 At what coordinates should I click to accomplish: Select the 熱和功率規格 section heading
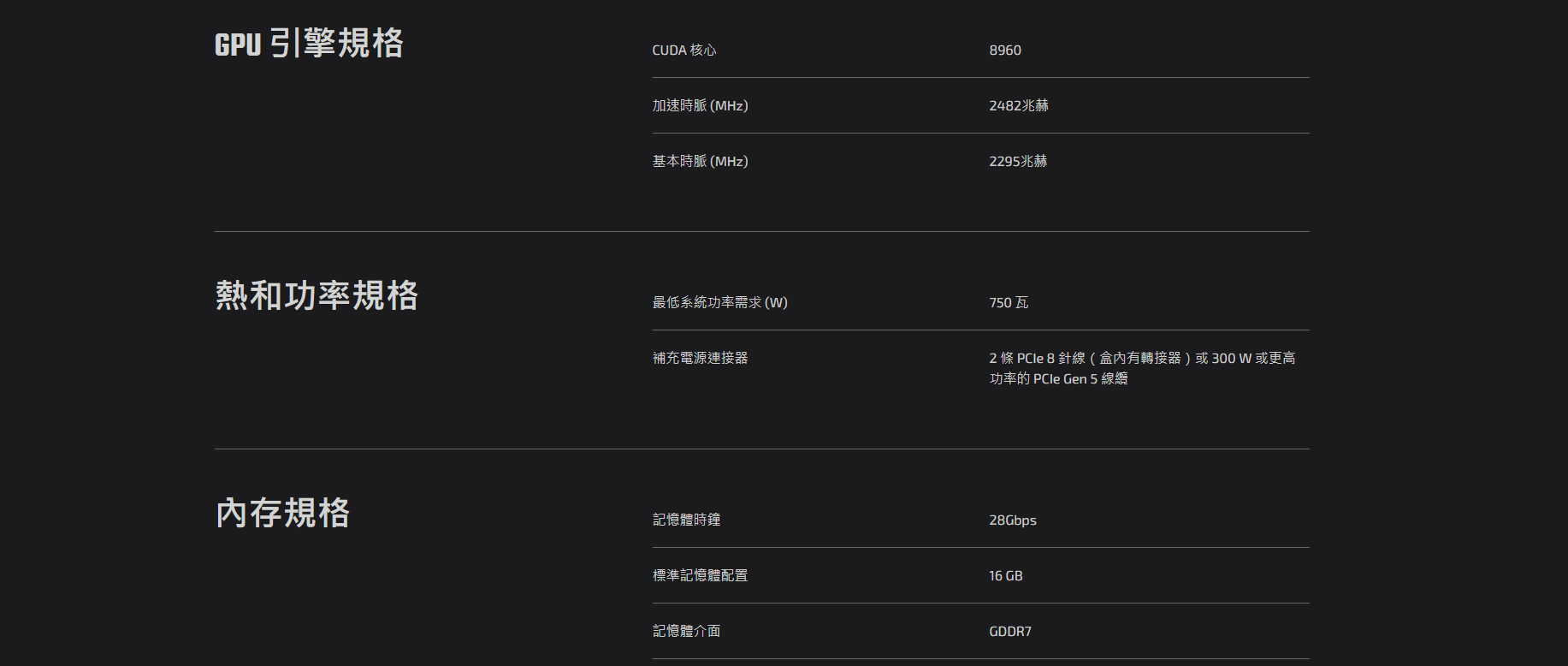tap(317, 295)
